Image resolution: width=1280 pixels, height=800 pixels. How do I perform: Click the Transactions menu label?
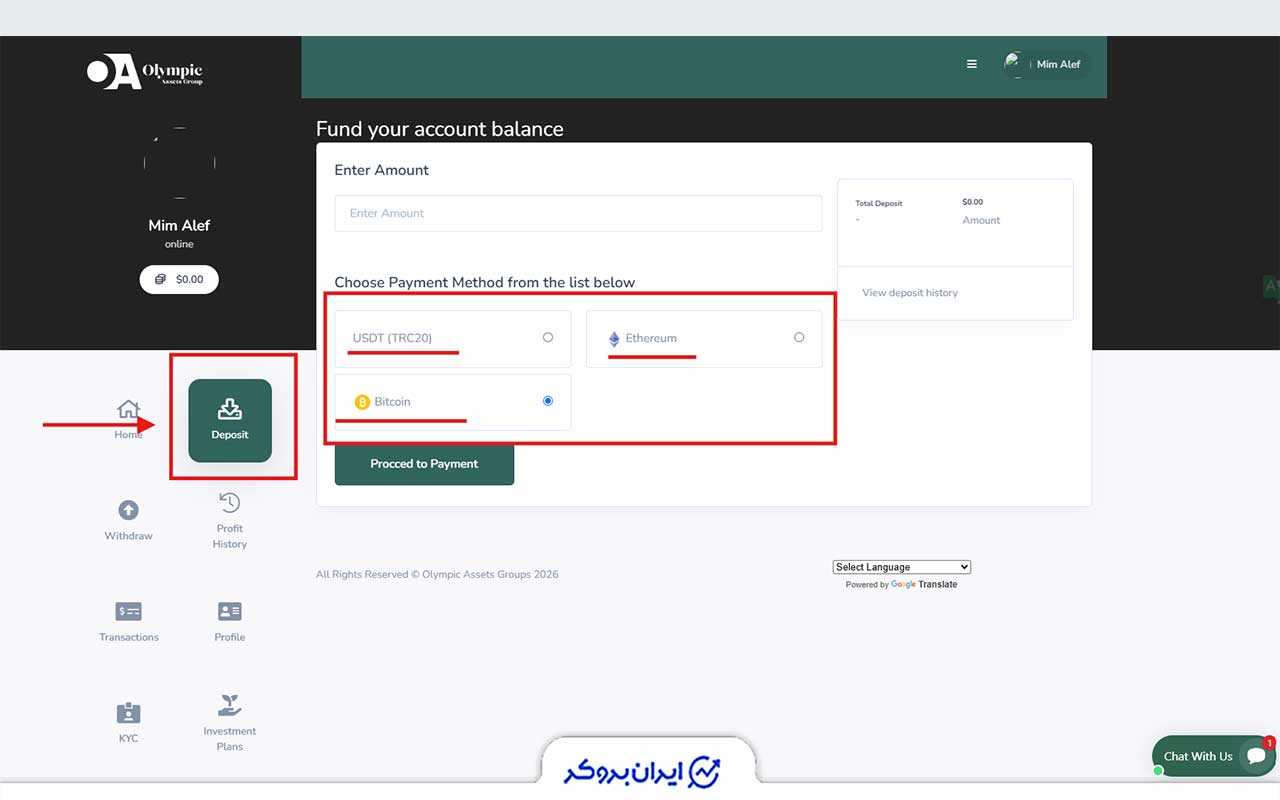point(129,637)
